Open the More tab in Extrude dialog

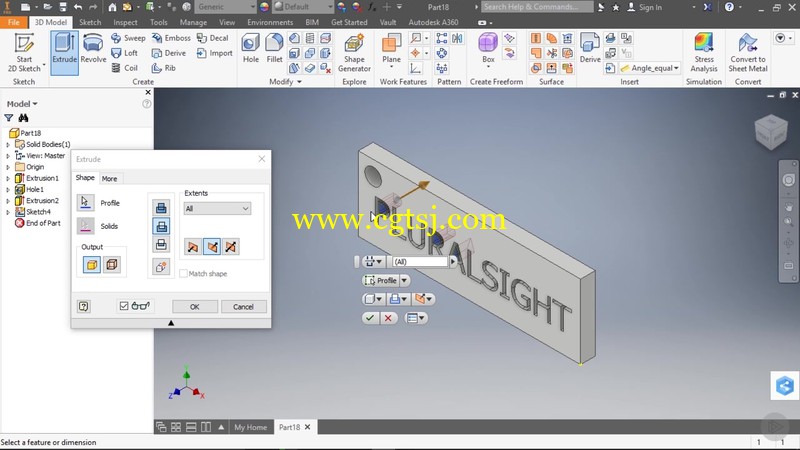109,179
